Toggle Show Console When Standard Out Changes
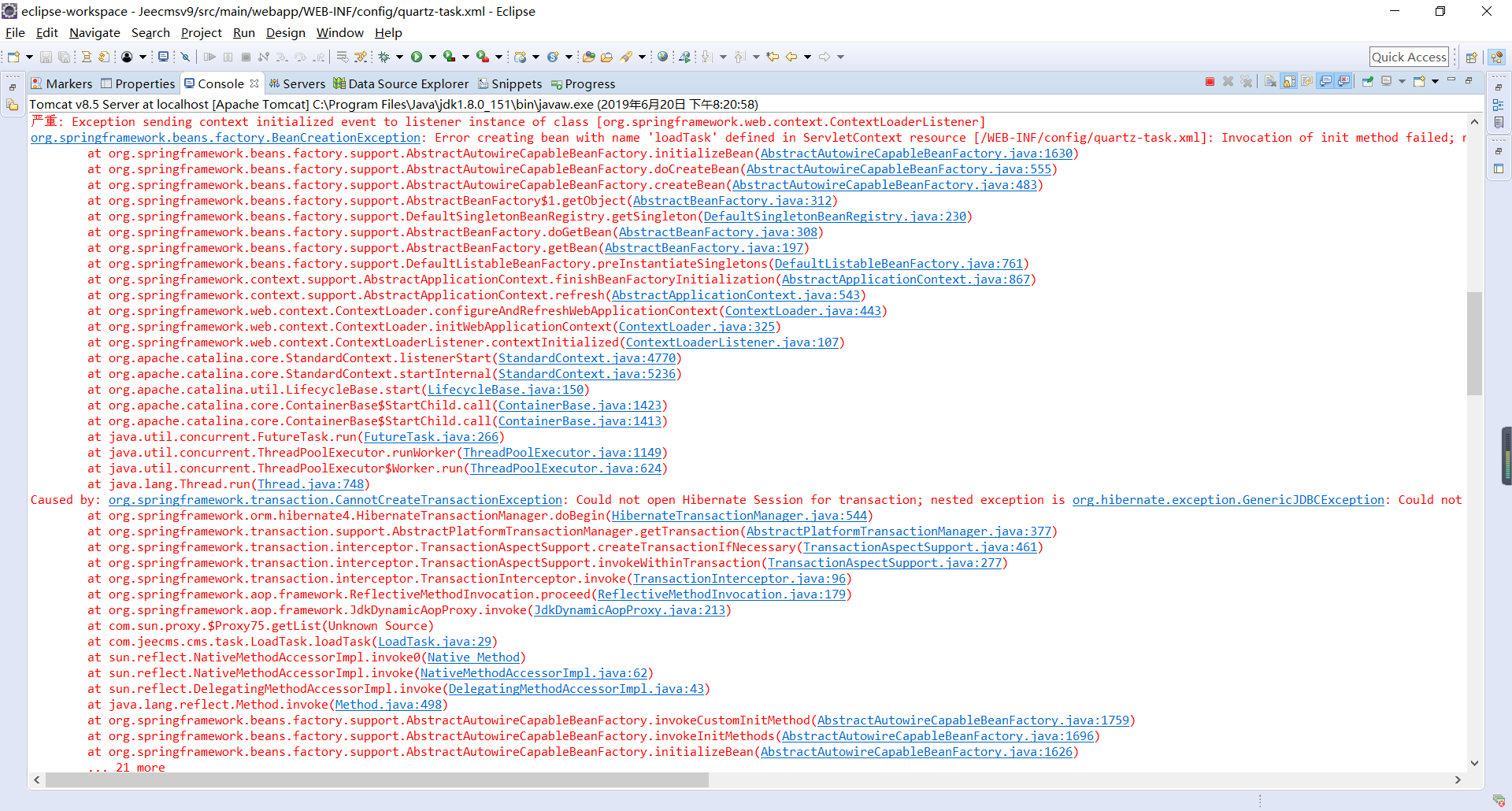1512x811 pixels. coord(1326,82)
